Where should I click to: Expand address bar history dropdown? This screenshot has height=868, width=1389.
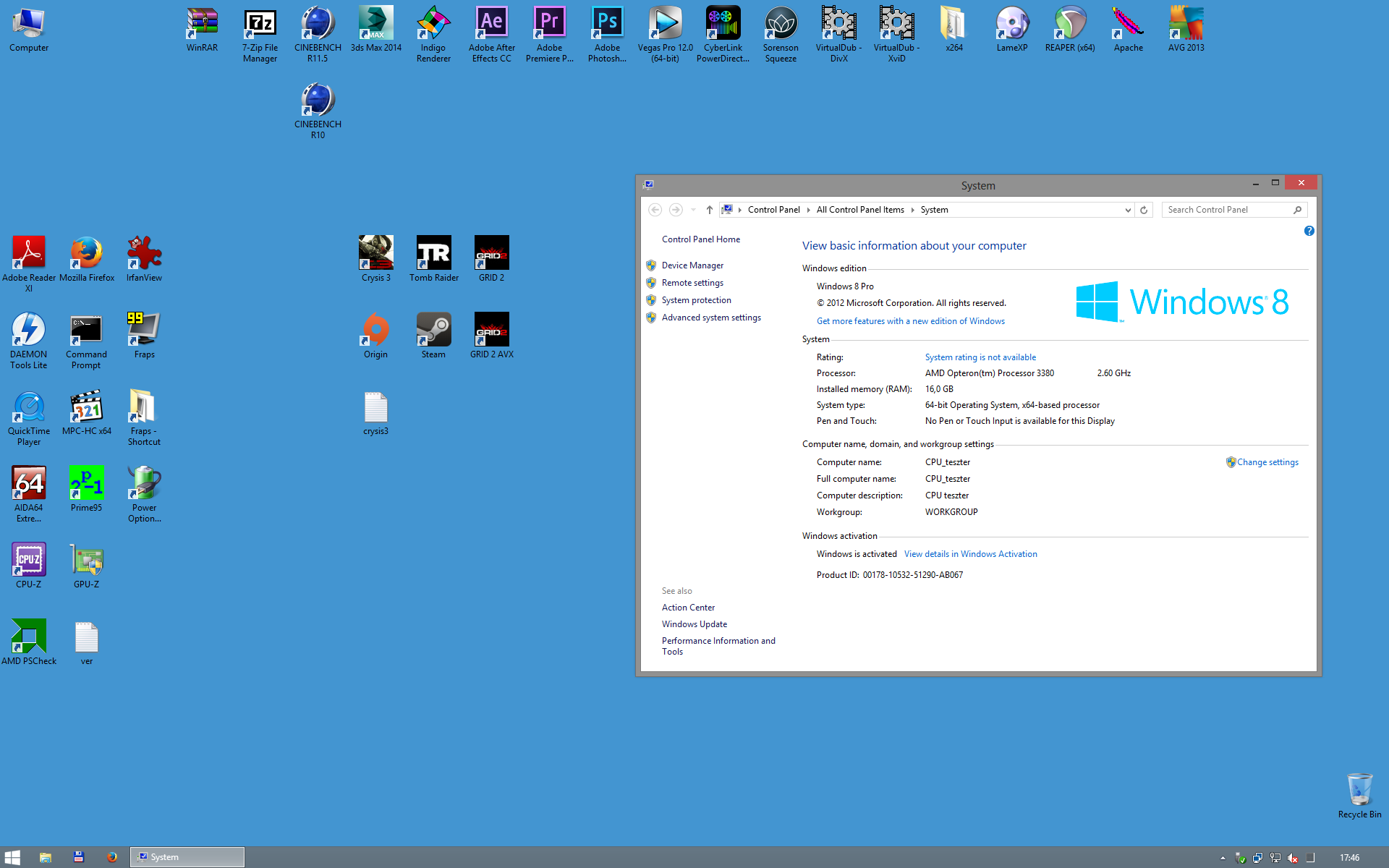pyautogui.click(x=1127, y=210)
